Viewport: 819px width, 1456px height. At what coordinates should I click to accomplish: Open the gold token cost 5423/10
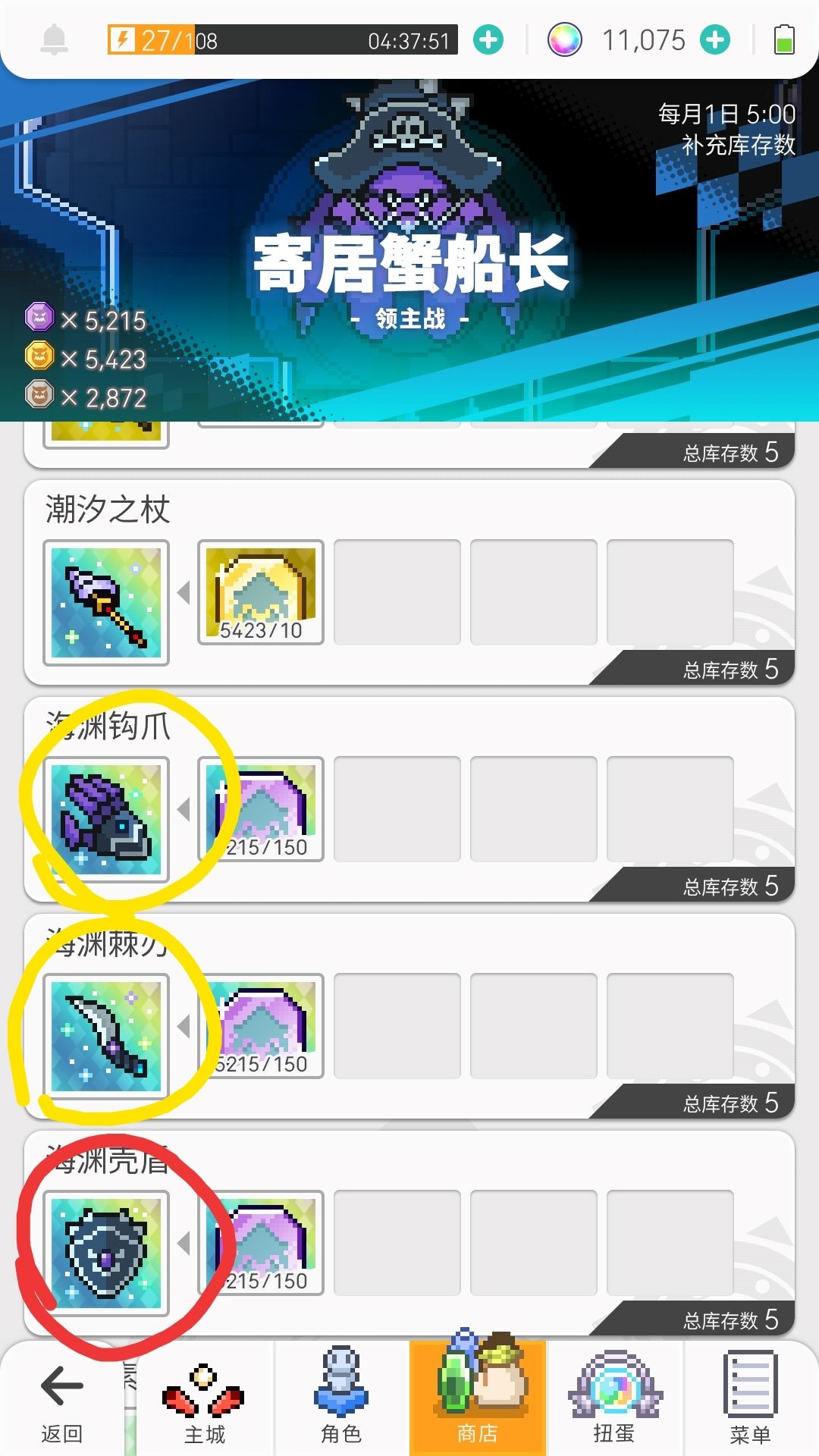pyautogui.click(x=261, y=592)
